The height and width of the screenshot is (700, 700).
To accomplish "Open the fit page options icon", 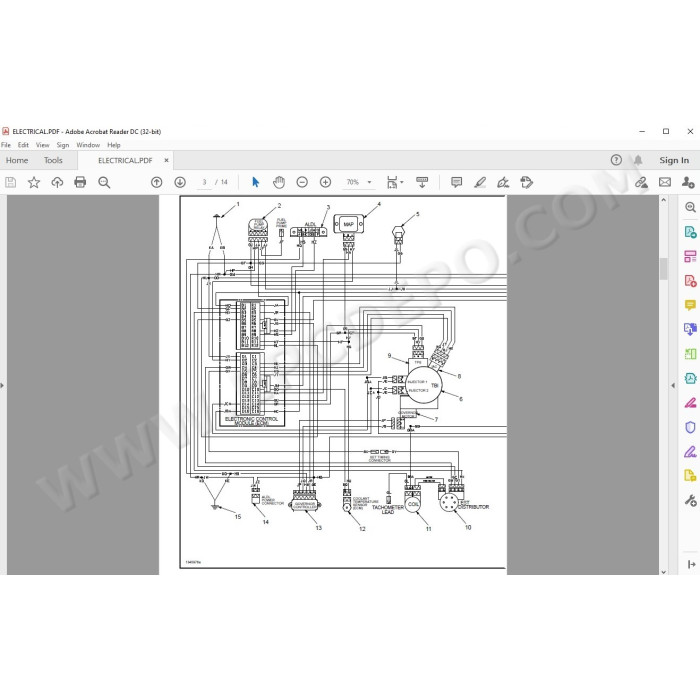I will pyautogui.click(x=395, y=182).
